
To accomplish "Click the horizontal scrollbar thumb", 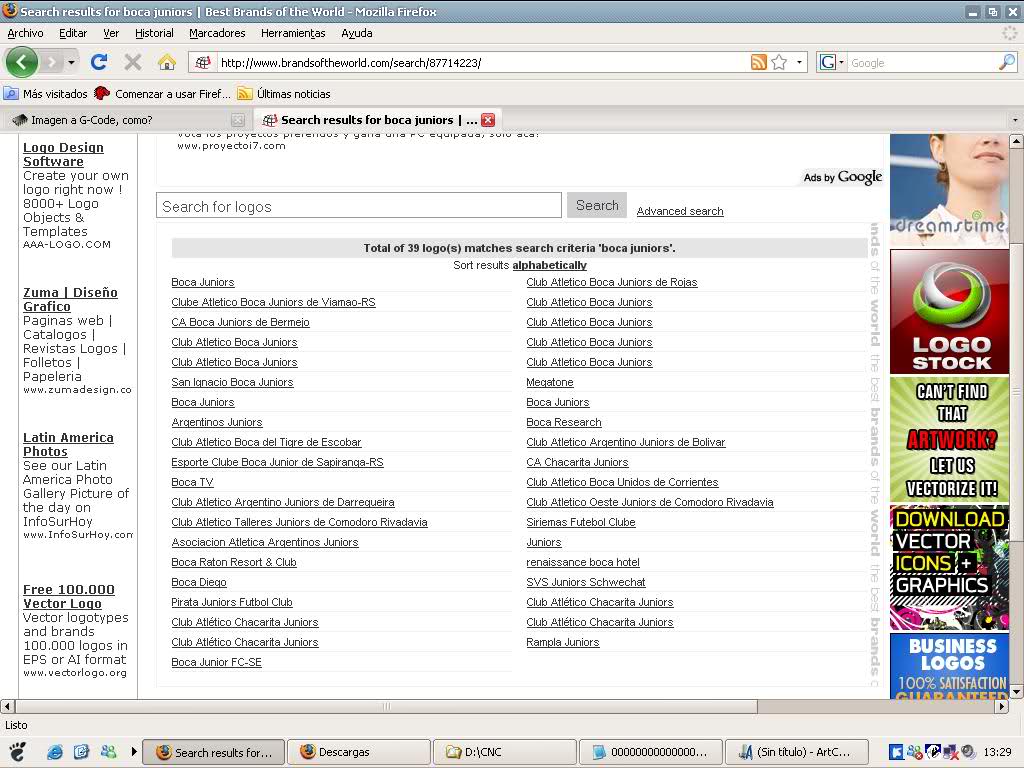I will (387, 706).
